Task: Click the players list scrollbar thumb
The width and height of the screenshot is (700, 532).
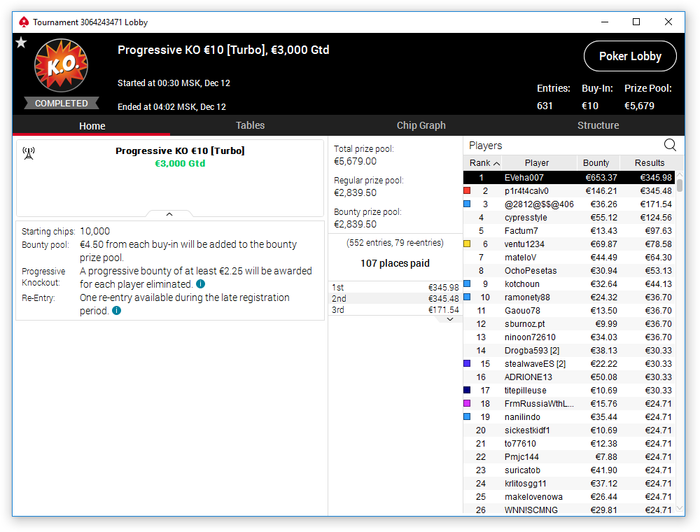Action: pos(679,185)
